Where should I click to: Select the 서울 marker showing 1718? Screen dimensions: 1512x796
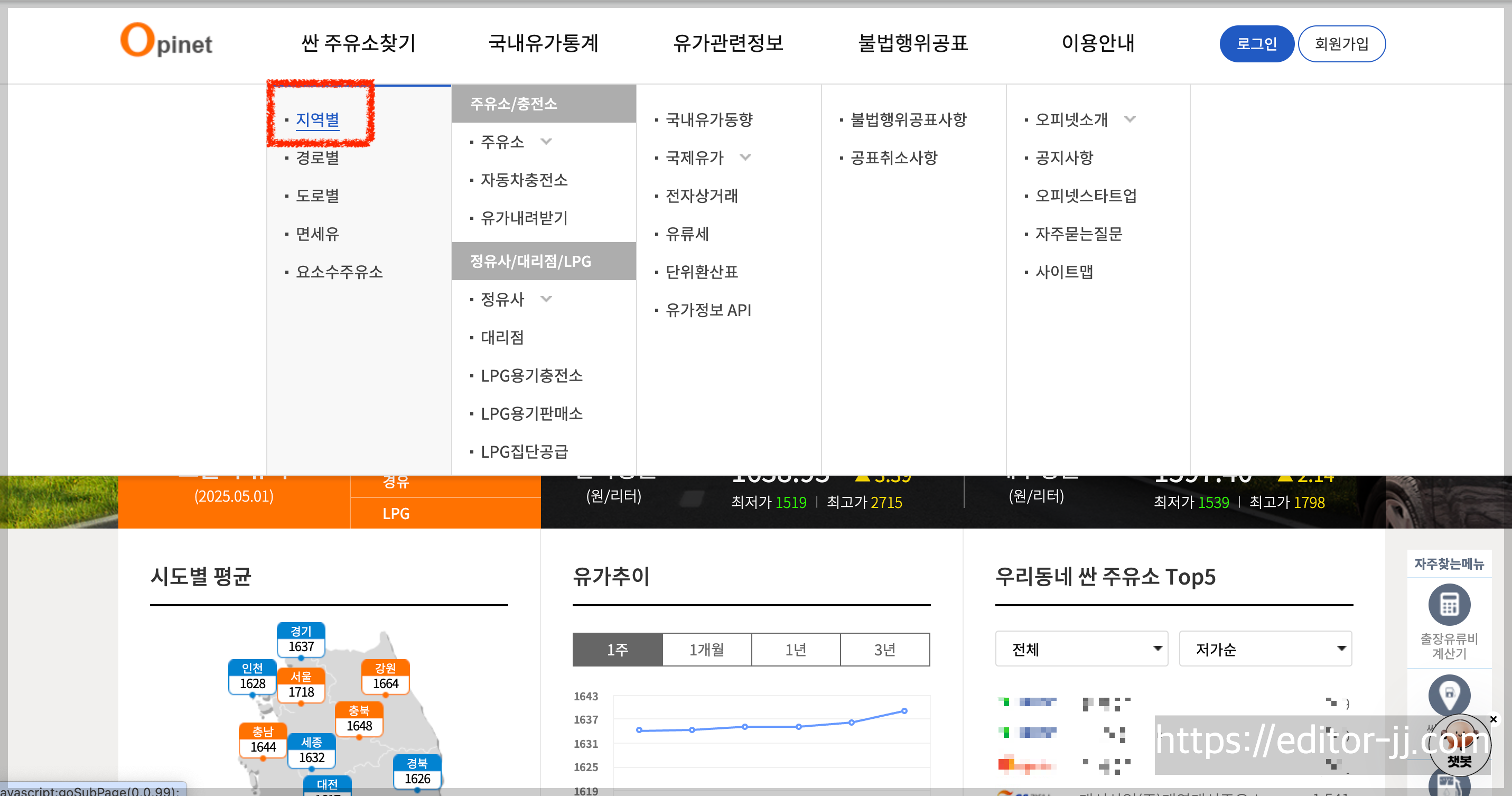point(301,684)
